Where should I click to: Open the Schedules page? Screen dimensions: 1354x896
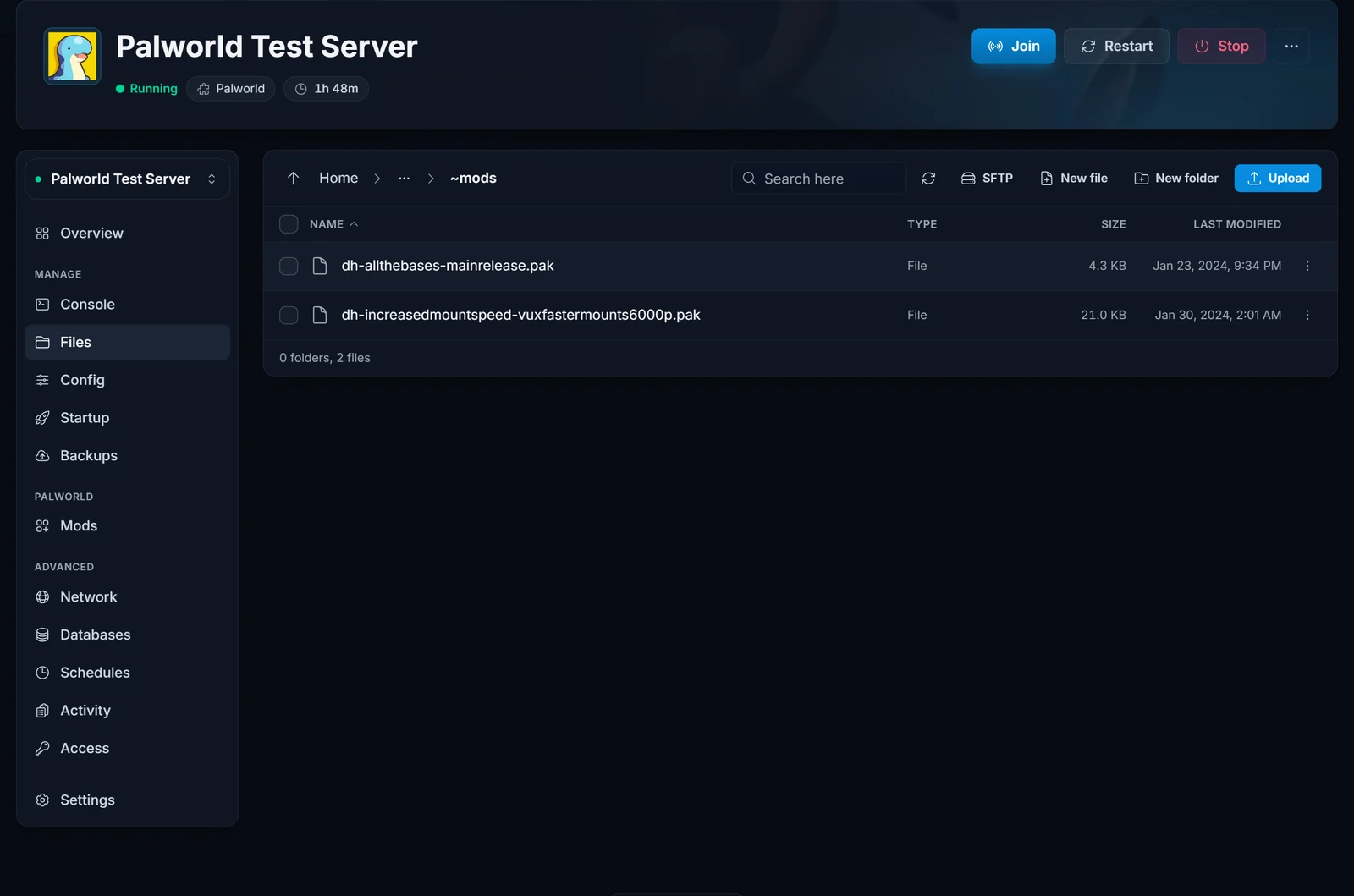127,673
